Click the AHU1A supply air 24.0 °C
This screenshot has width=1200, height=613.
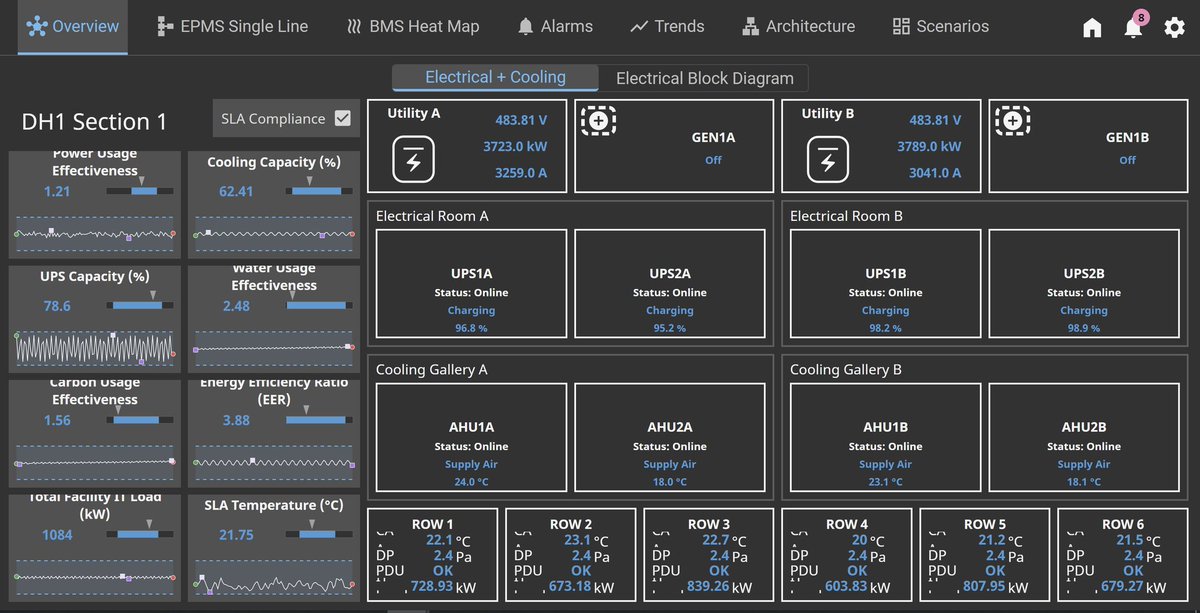click(x=471, y=482)
